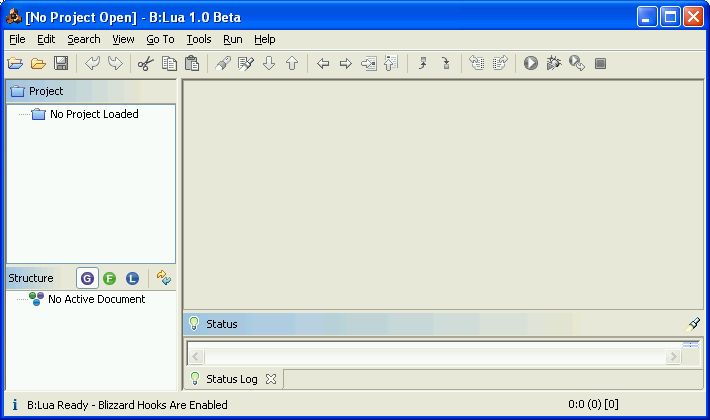
Task: Click the blue Open Project folder icon
Action: coord(15,63)
